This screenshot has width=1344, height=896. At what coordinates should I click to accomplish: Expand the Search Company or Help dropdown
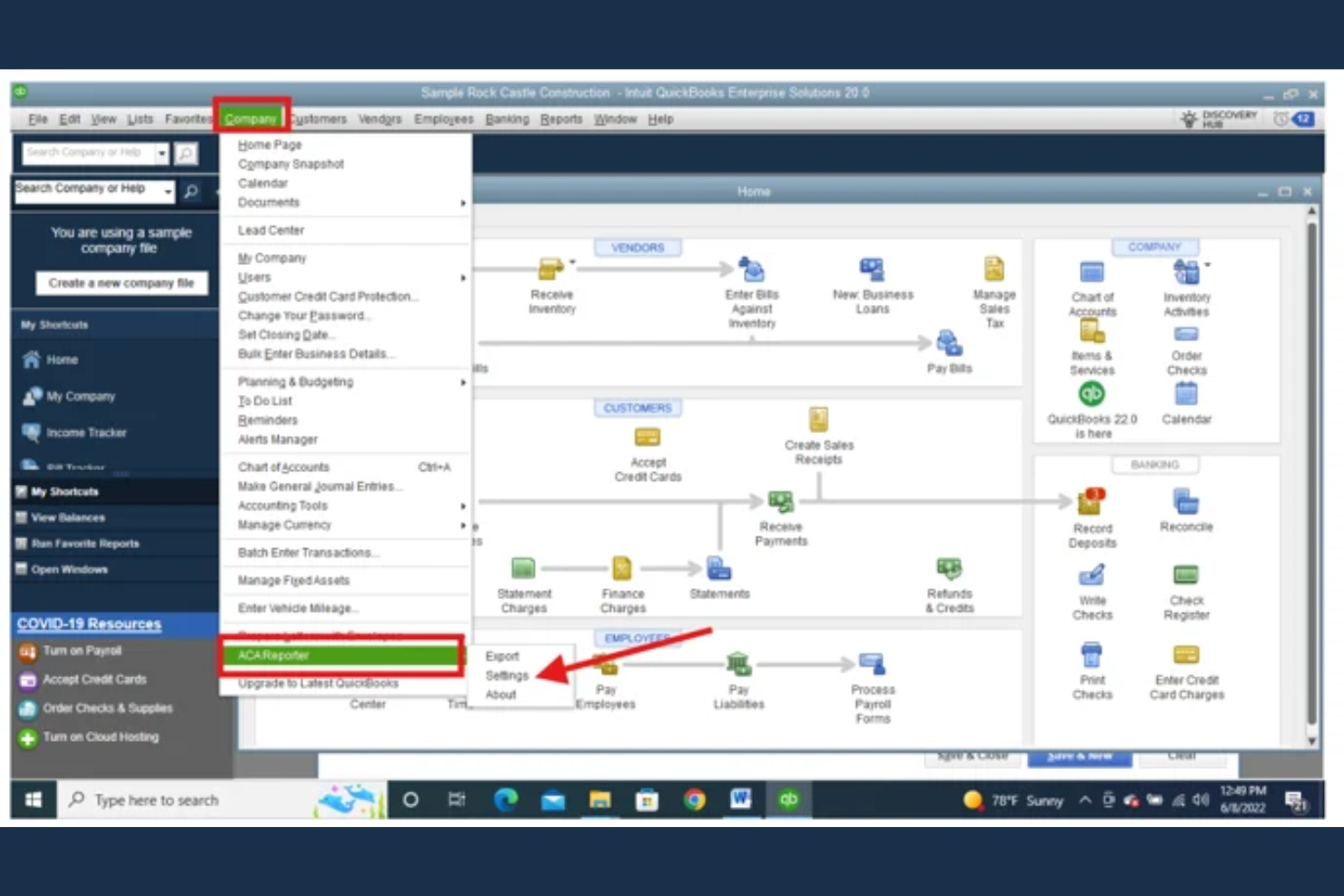click(x=168, y=191)
